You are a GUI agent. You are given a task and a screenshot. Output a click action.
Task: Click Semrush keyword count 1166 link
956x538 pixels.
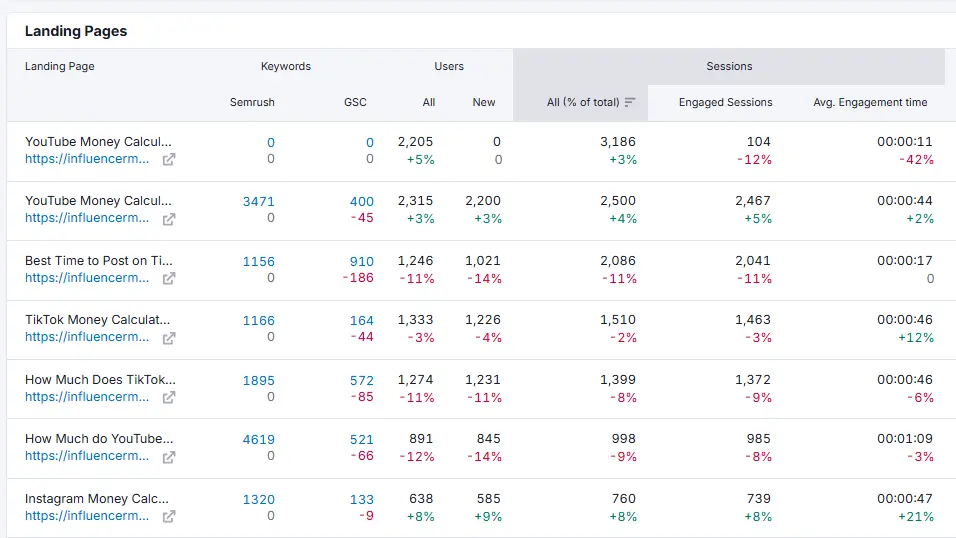pyautogui.click(x=258, y=321)
